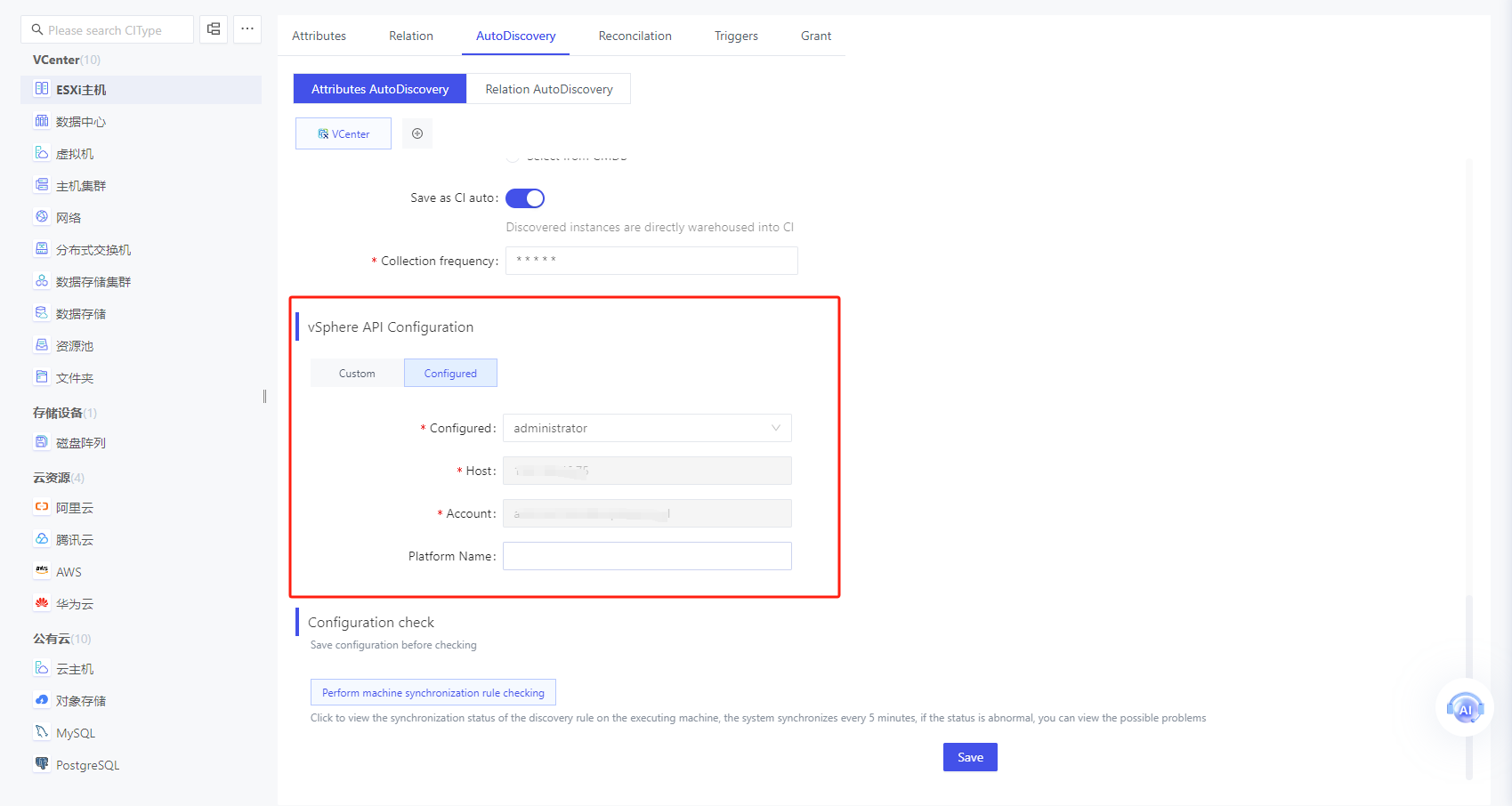Choose the Custom configuration option
This screenshot has height=806, width=1512.
tap(357, 373)
